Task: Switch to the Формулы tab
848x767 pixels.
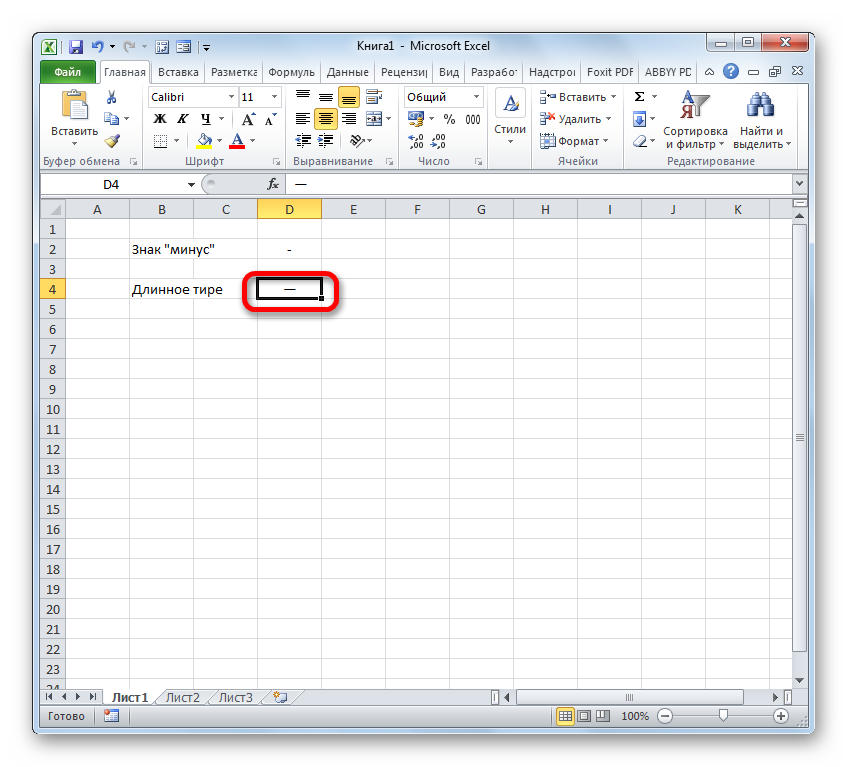Action: [292, 72]
